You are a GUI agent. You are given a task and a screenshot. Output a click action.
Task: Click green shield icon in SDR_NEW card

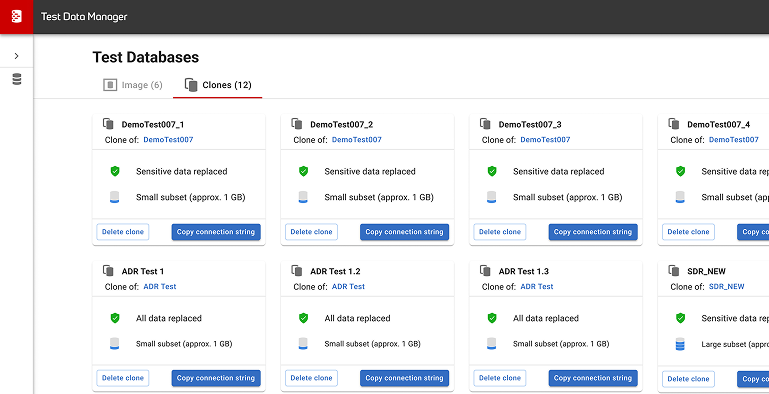680,318
